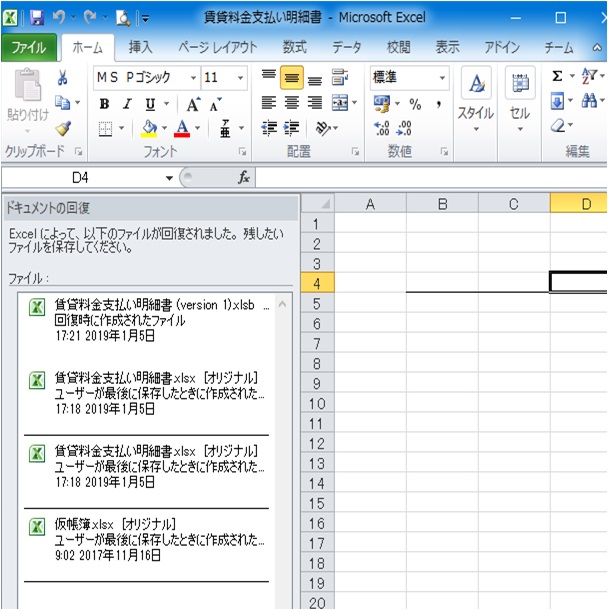This screenshot has height=610, width=608.
Task: Open Print Preview from quick access toolbar
Action: tap(123, 18)
